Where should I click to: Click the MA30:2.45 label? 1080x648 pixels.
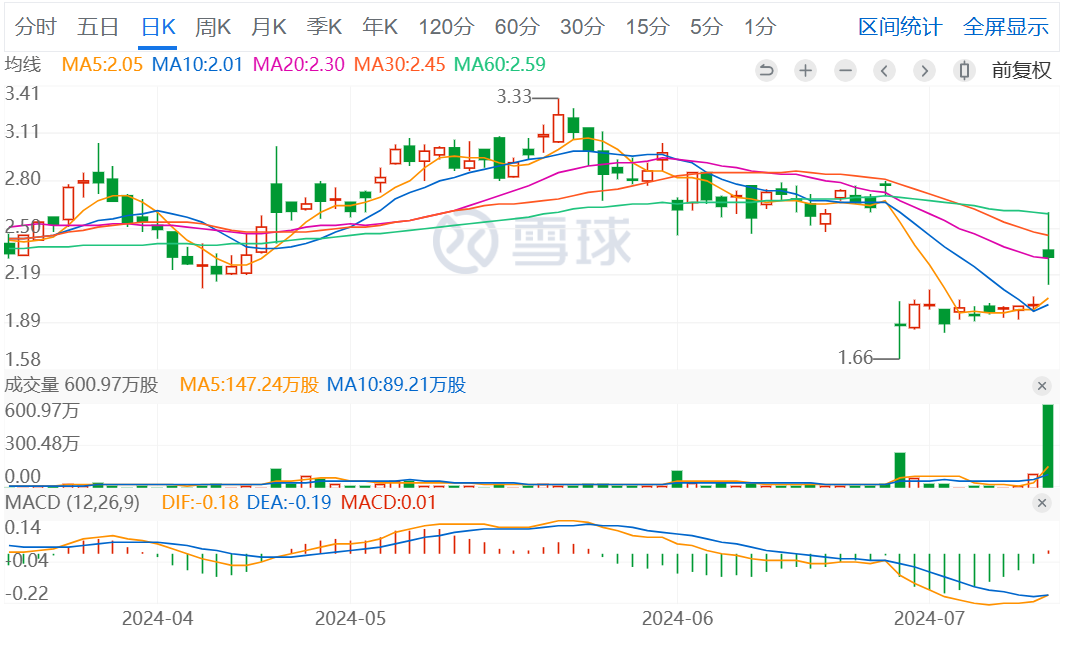tap(399, 65)
